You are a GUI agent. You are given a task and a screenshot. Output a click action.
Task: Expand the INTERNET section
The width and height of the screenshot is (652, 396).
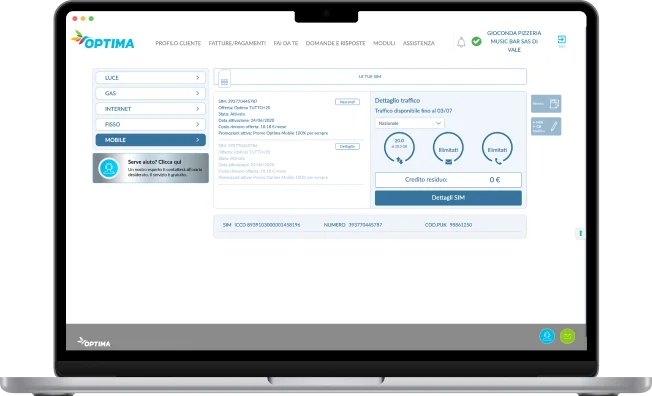151,109
